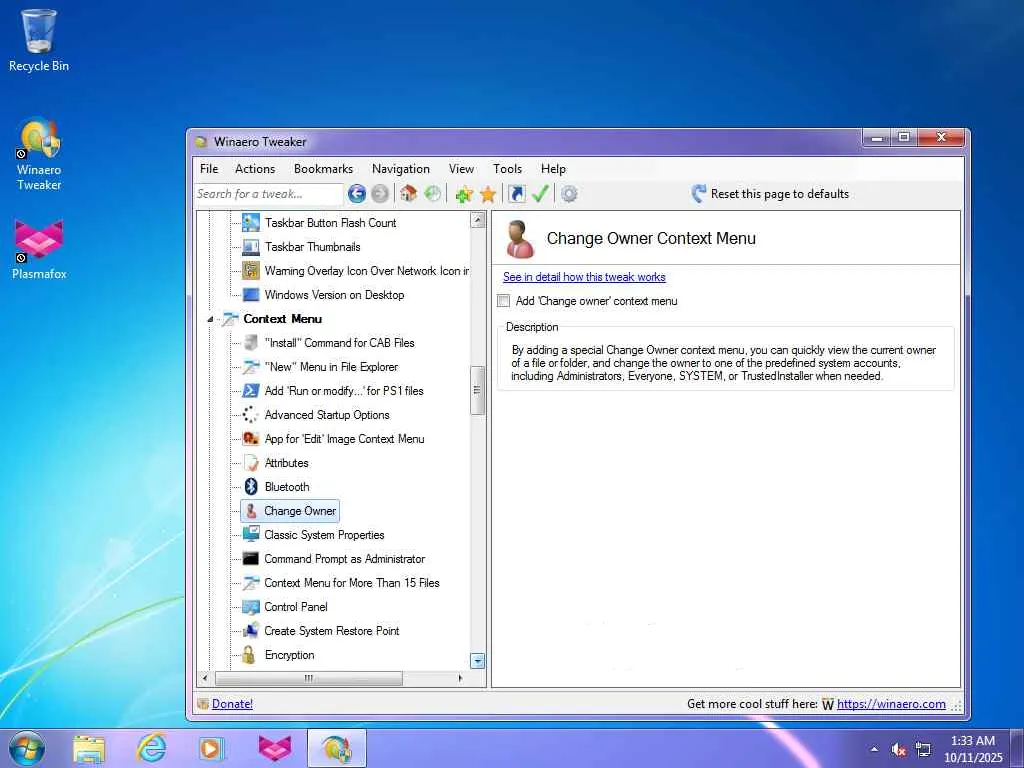The width and height of the screenshot is (1024, 768).
Task: Collapse the Context Menu tree category
Action: coord(210,319)
